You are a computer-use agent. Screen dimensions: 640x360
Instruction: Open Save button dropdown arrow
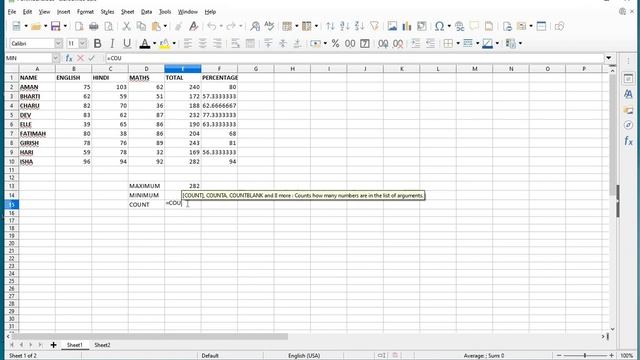tap(65, 27)
